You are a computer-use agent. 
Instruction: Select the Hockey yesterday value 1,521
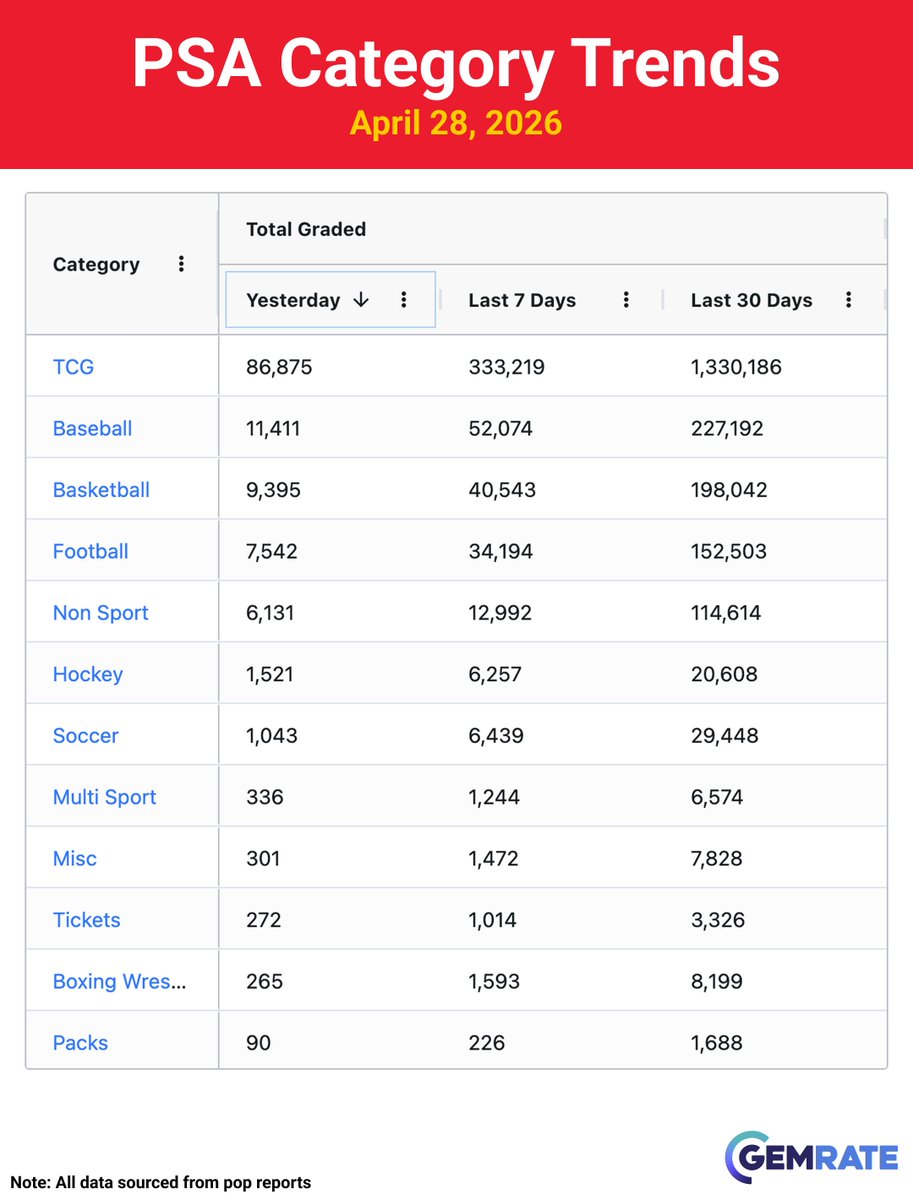tap(270, 674)
